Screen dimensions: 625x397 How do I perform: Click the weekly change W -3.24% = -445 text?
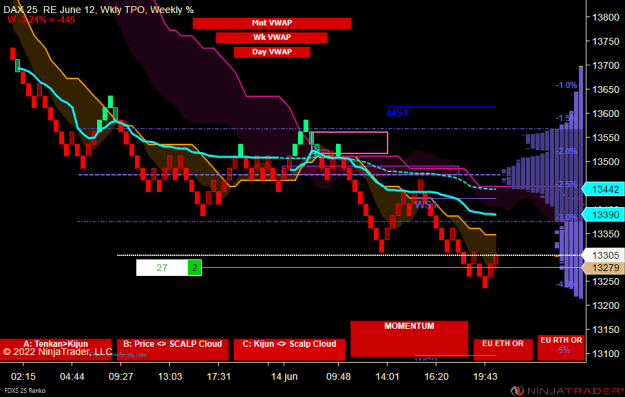coord(41,20)
